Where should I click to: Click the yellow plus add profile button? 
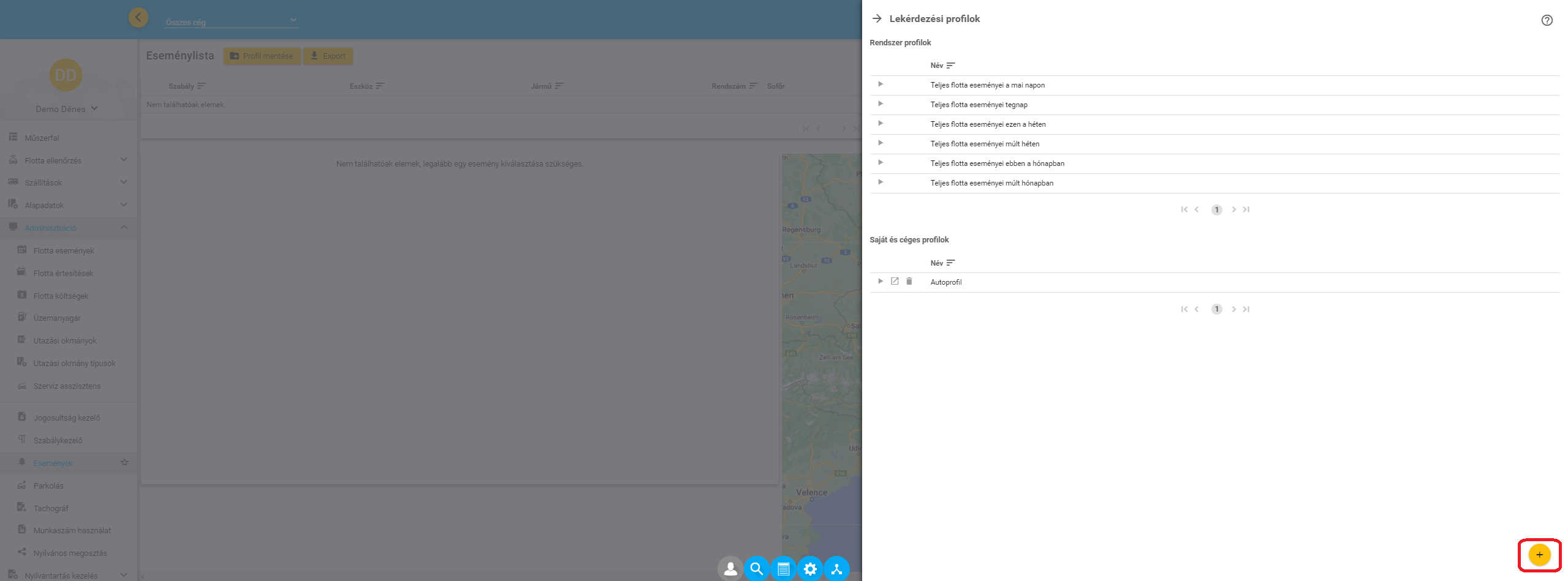(1539, 555)
